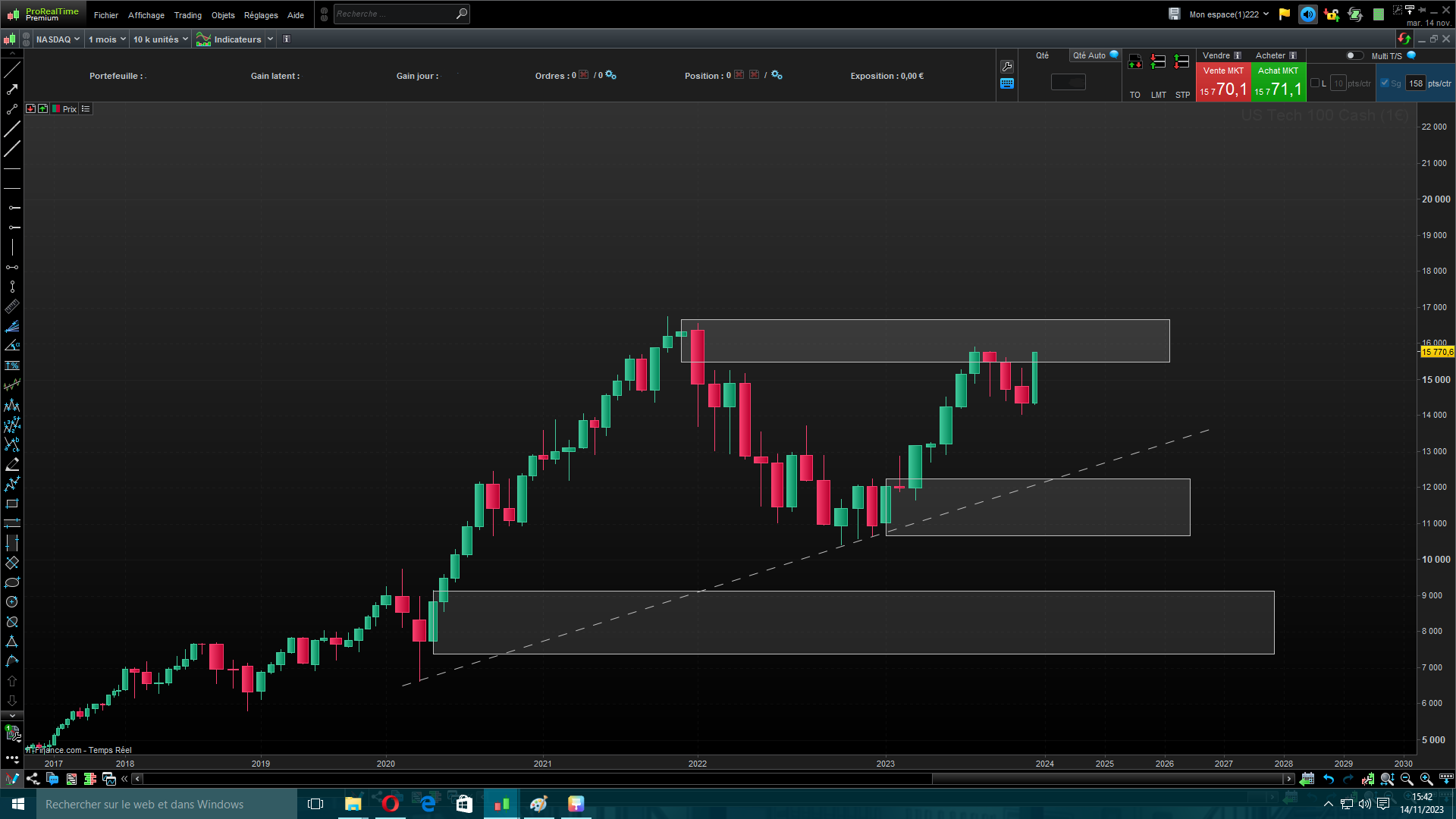This screenshot has width=1456, height=819.
Task: Select the rectangle drawing tool in left toolbar
Action: 12,504
